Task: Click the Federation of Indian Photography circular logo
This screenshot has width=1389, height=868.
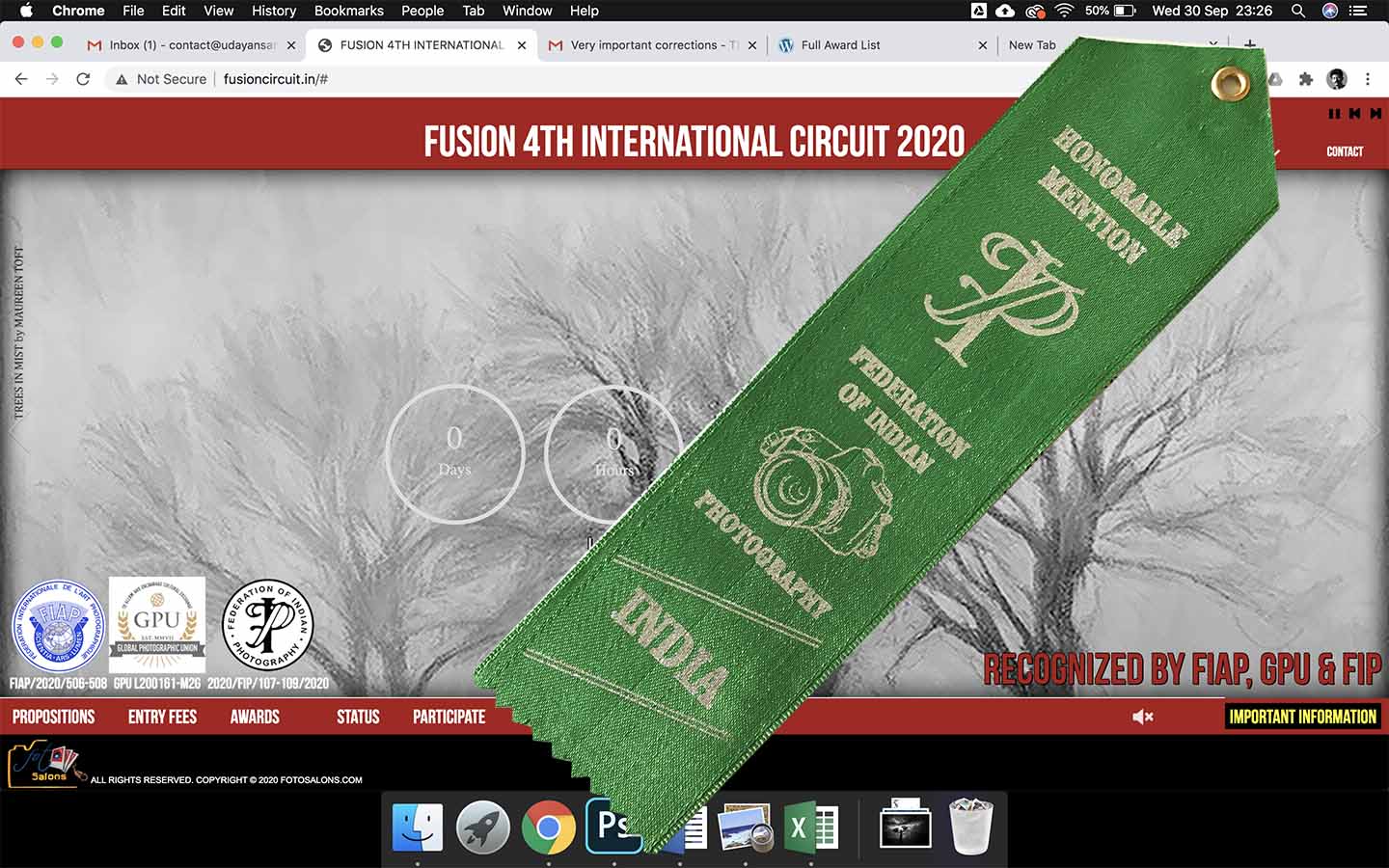Action: point(267,625)
